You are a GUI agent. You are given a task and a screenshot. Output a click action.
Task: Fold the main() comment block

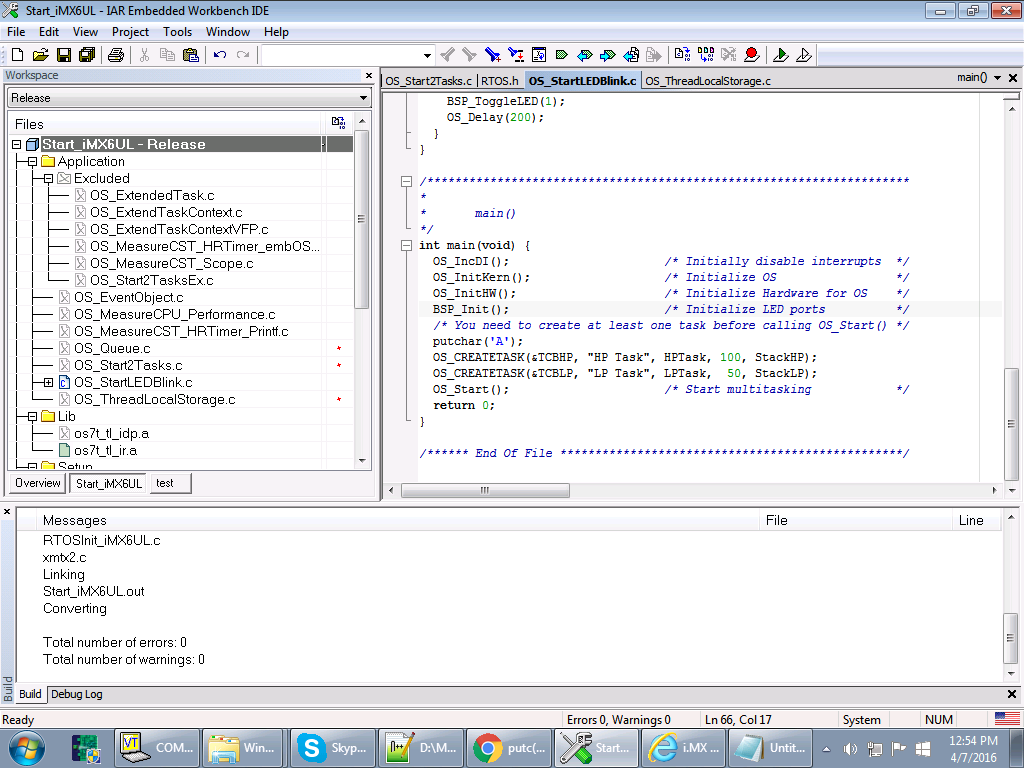406,181
